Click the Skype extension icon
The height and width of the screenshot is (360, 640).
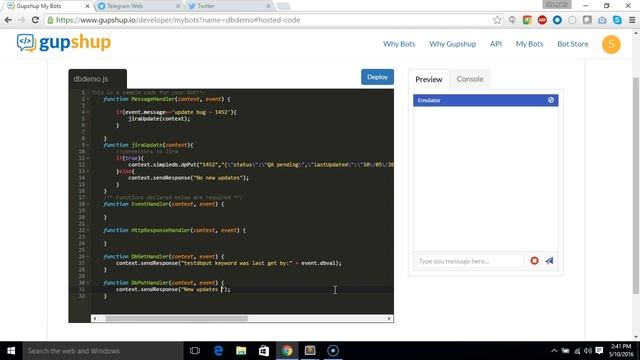[x=617, y=20]
